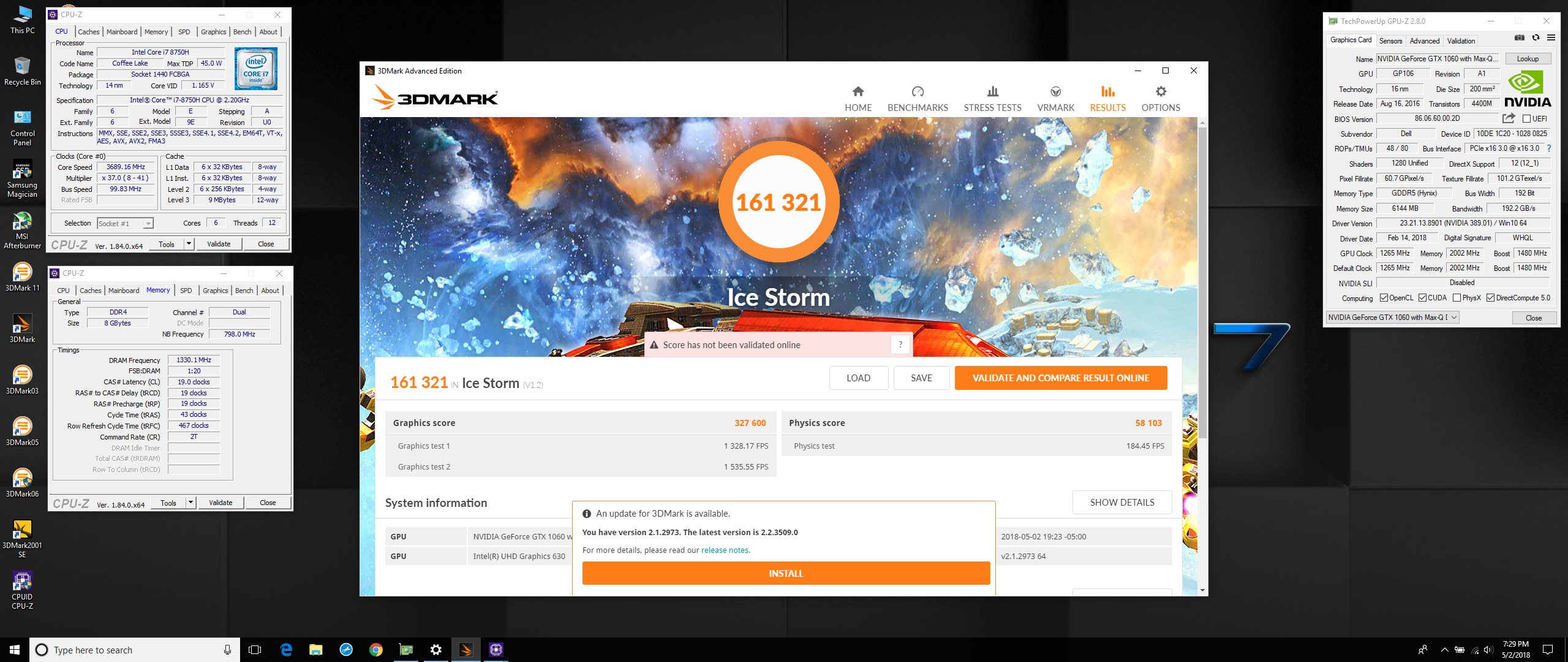Switch to Caches tab in top CPU-Z window

[88, 32]
